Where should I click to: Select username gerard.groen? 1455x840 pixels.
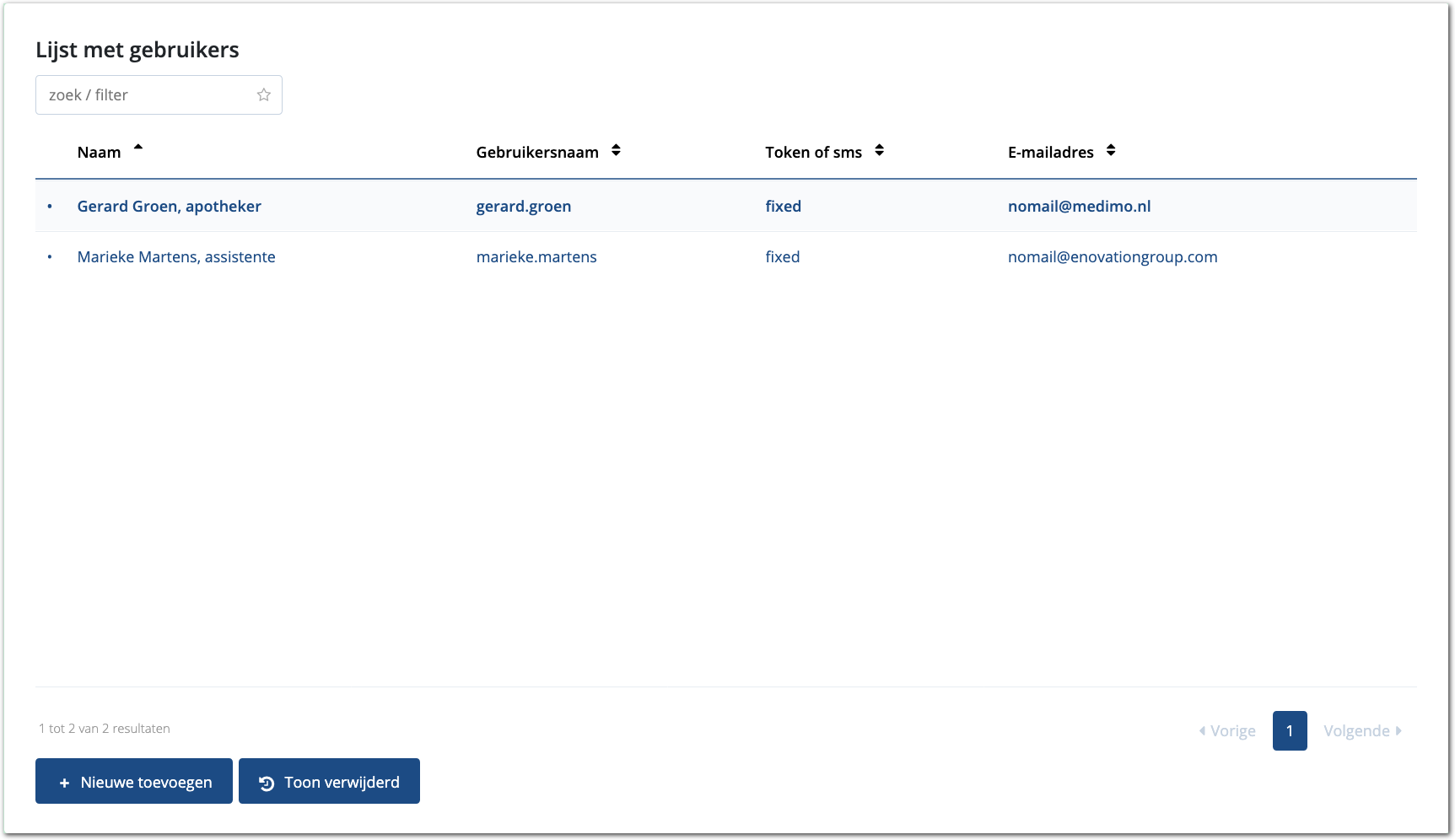(523, 207)
